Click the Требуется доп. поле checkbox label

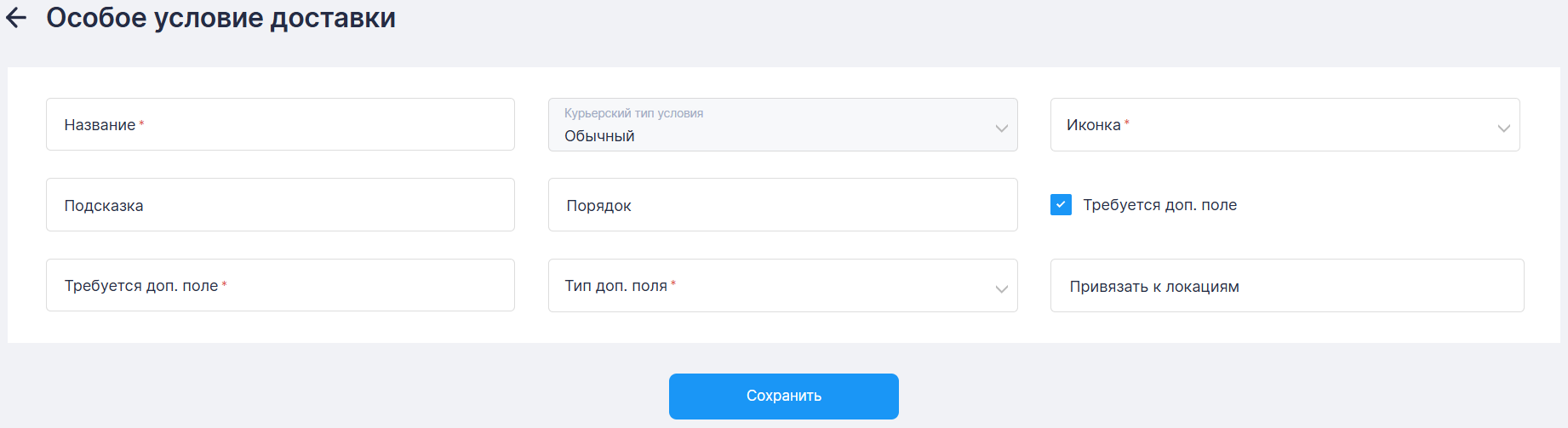click(1159, 205)
